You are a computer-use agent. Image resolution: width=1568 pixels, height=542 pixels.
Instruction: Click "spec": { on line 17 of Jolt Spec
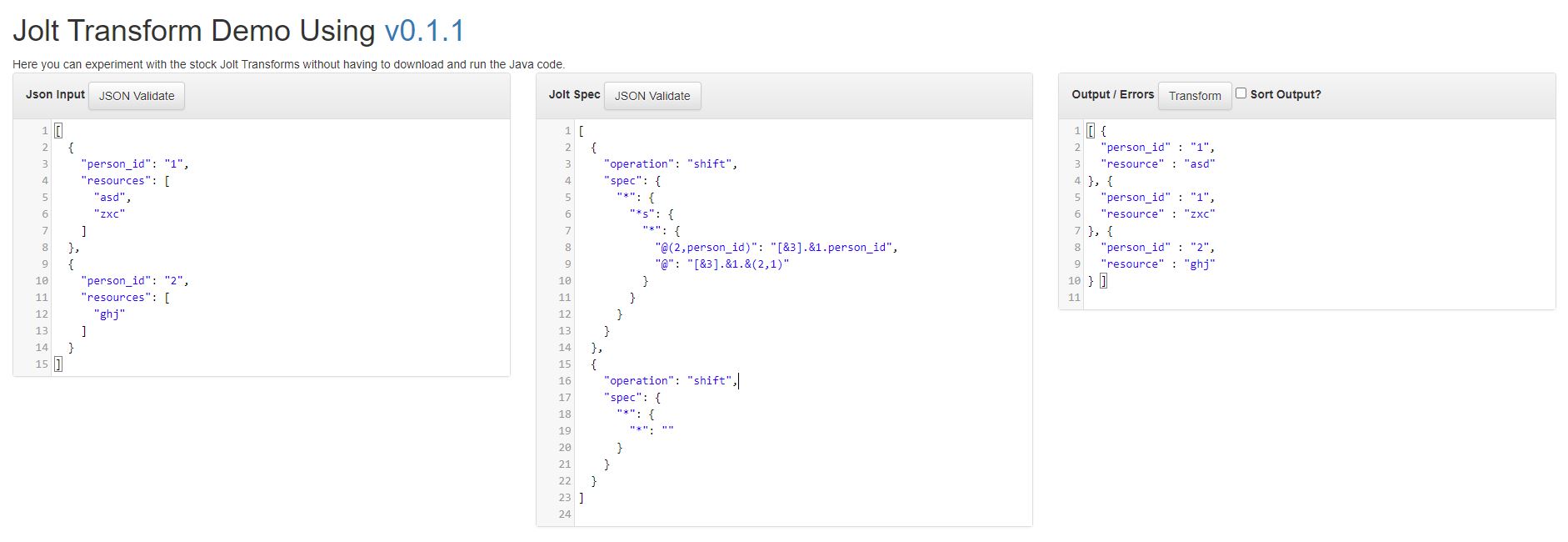tap(632, 398)
